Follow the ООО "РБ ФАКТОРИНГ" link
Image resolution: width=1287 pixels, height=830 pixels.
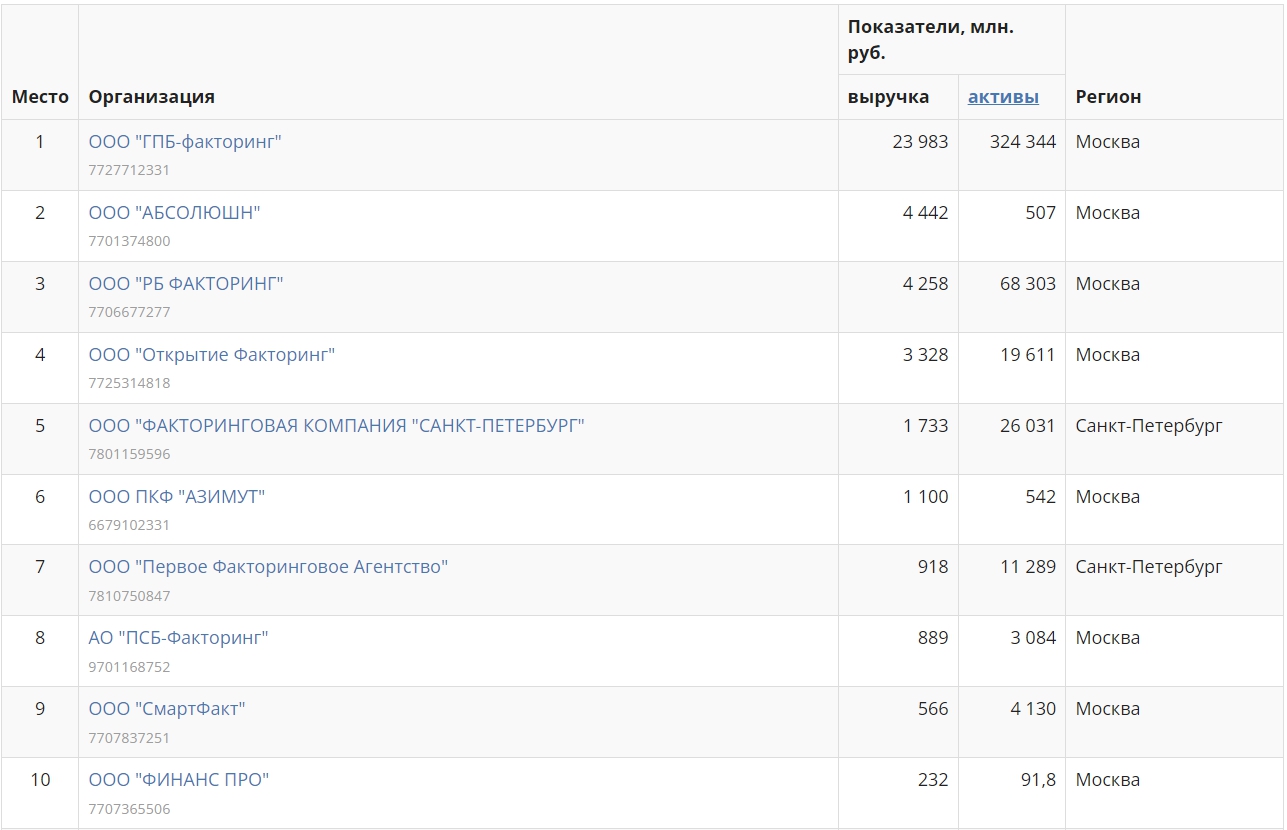point(186,284)
